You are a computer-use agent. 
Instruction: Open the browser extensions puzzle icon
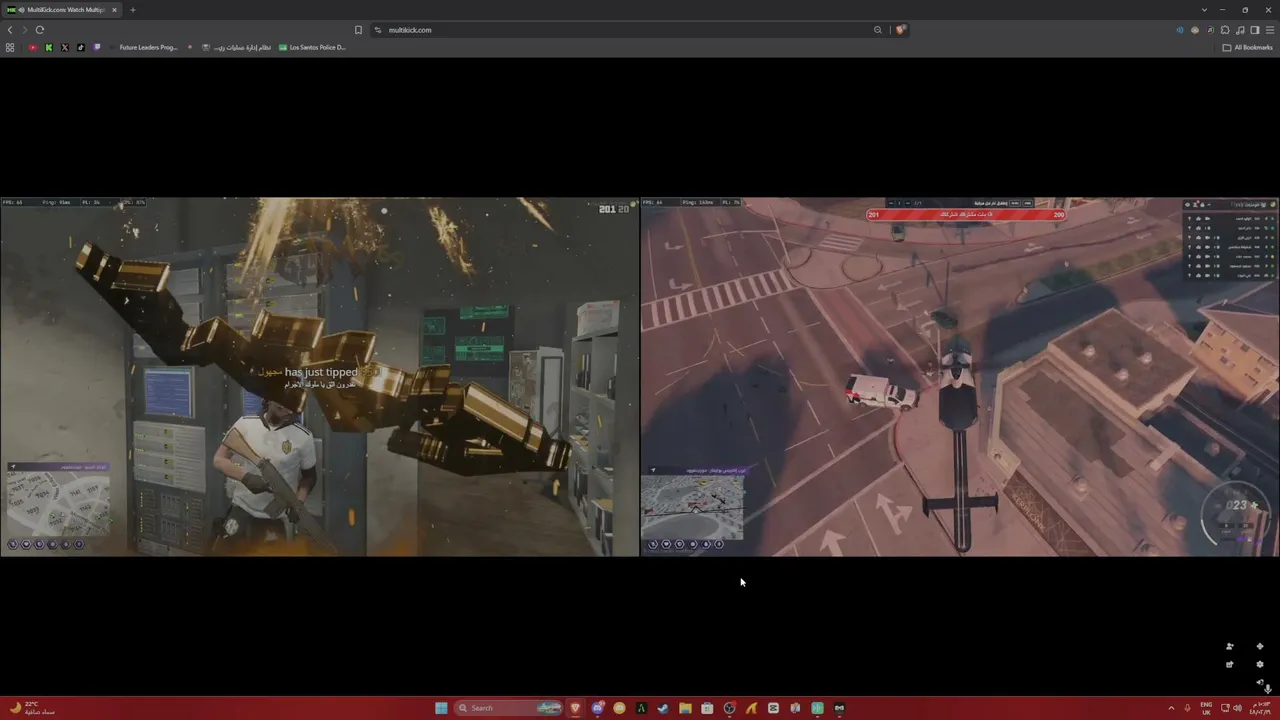tap(1225, 30)
